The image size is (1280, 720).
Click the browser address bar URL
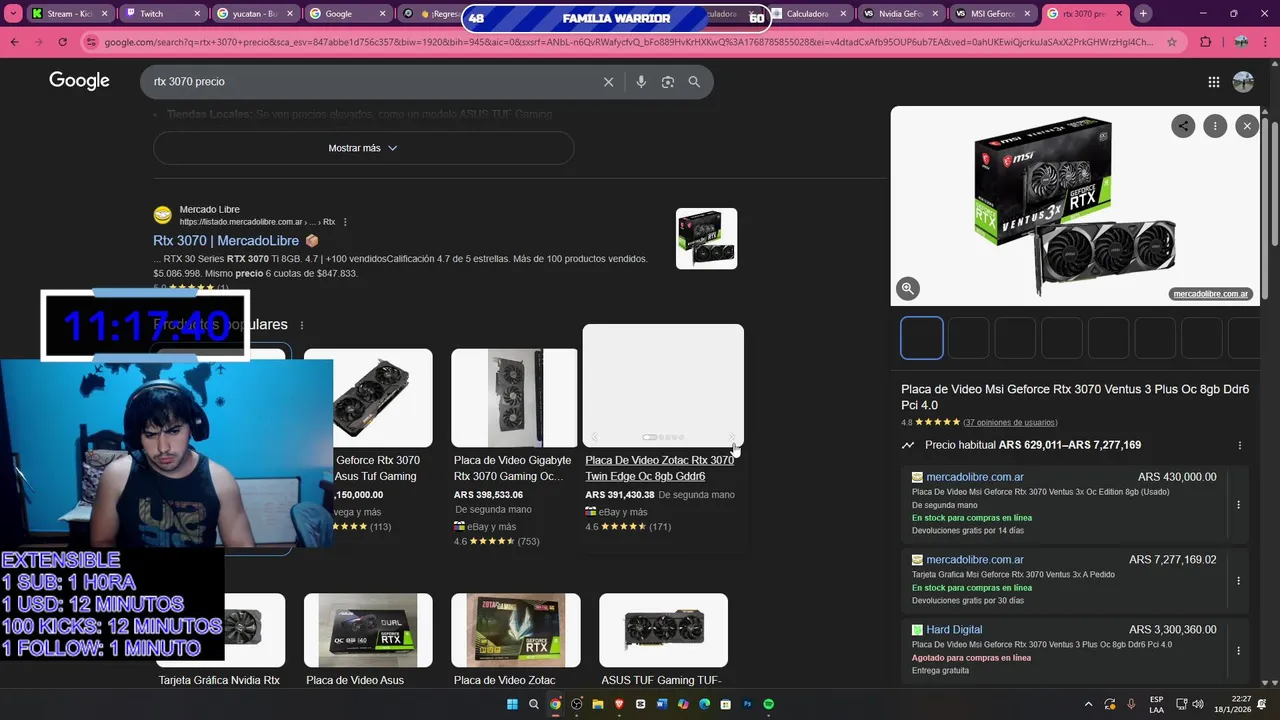(x=628, y=42)
